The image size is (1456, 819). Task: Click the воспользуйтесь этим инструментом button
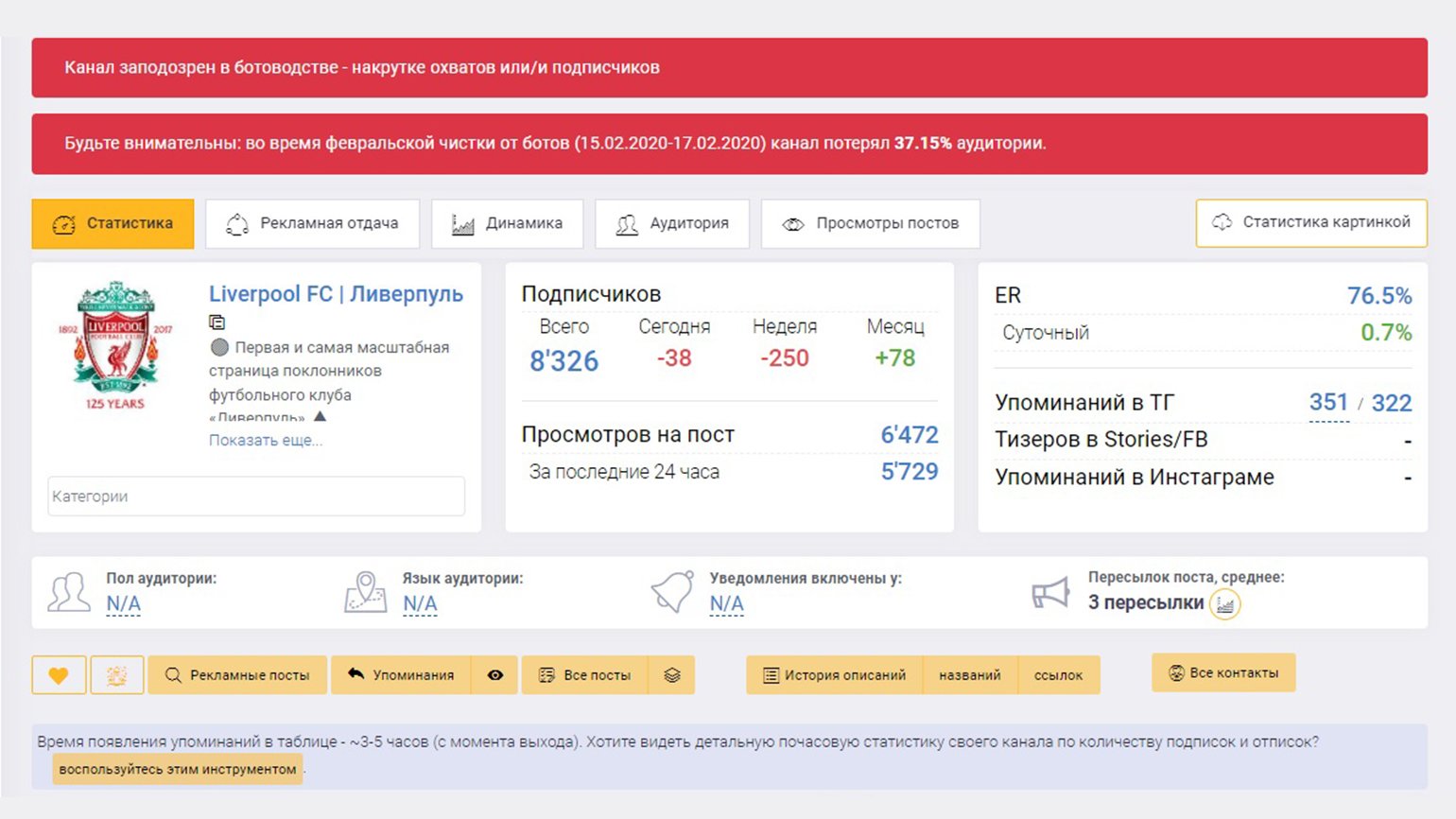[178, 769]
